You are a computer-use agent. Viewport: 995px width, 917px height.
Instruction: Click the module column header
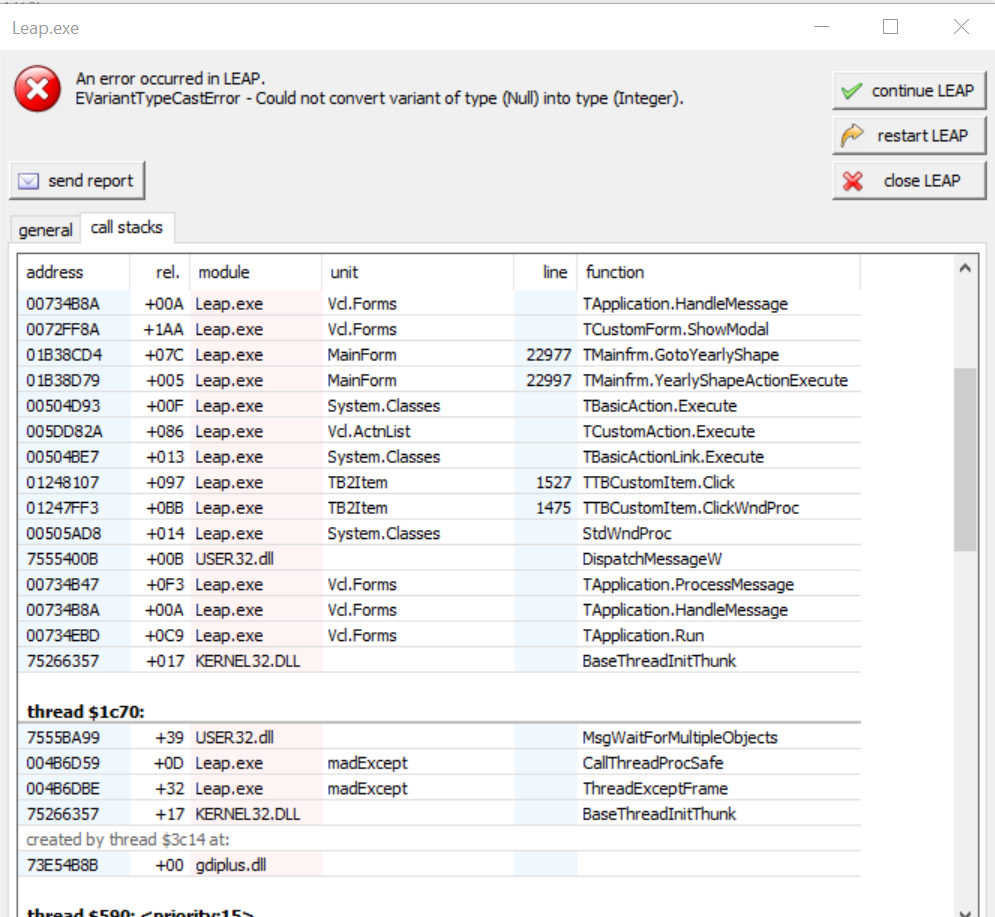[x=256, y=272]
